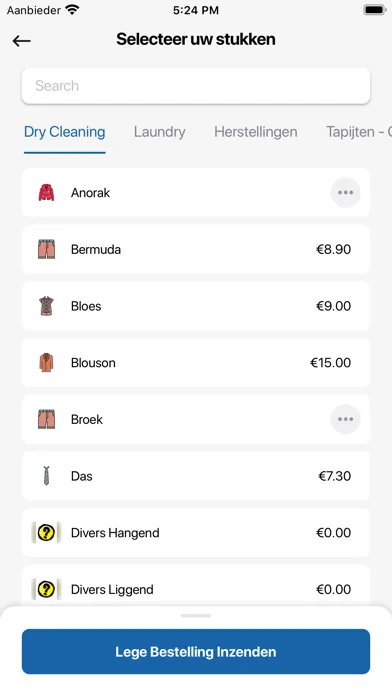Pull up the bottom sheet drag handle

tap(196, 616)
